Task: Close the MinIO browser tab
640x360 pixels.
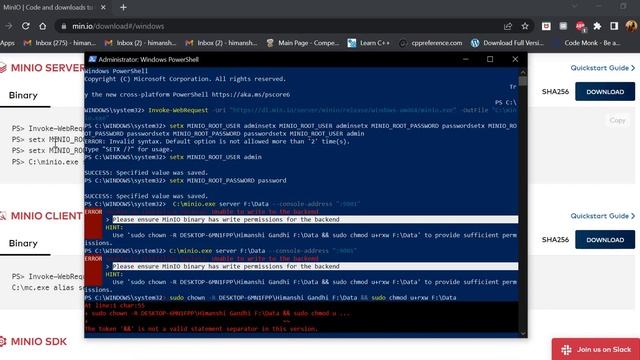Action: 103,7
